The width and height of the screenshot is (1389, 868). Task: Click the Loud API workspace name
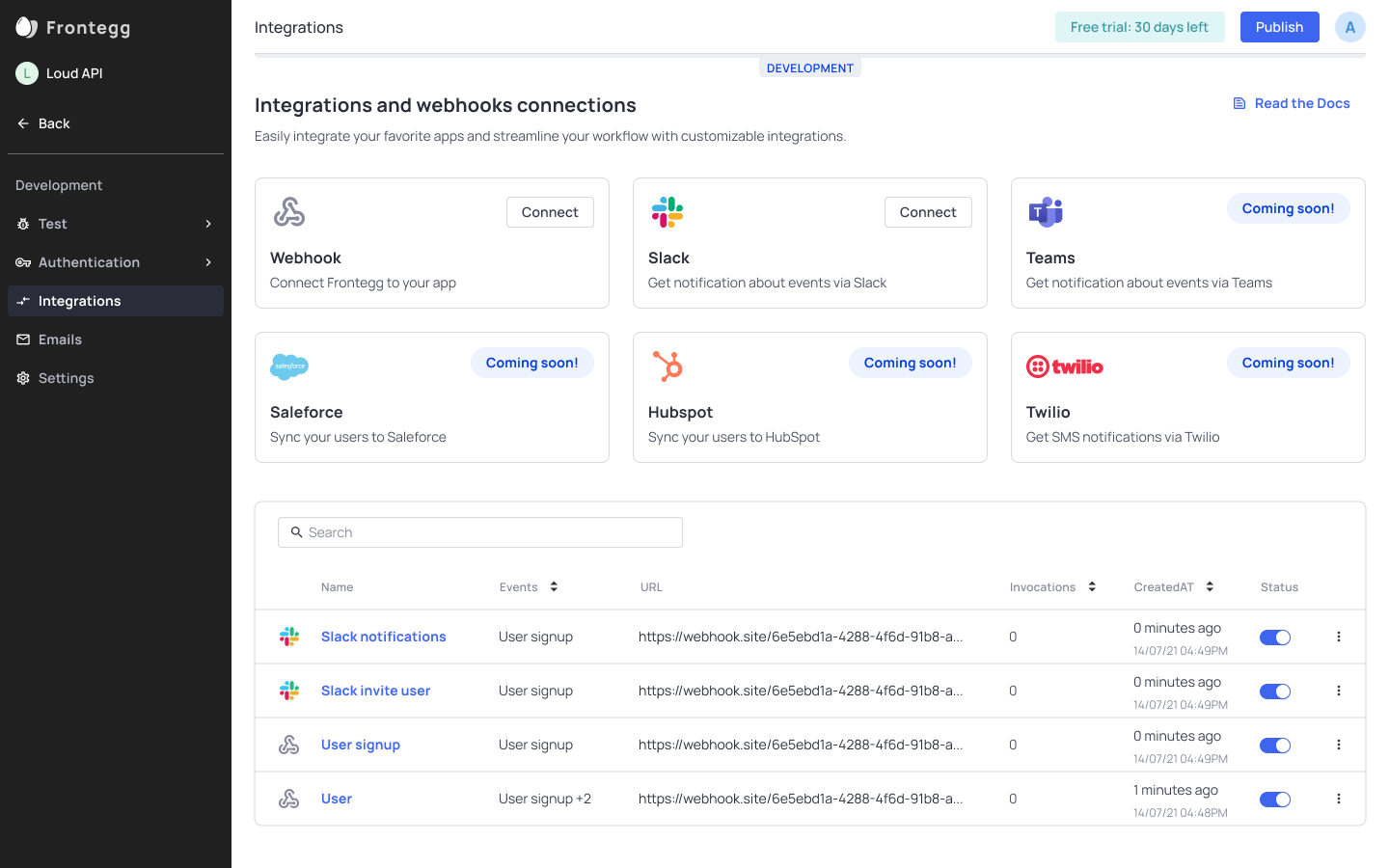coord(74,73)
